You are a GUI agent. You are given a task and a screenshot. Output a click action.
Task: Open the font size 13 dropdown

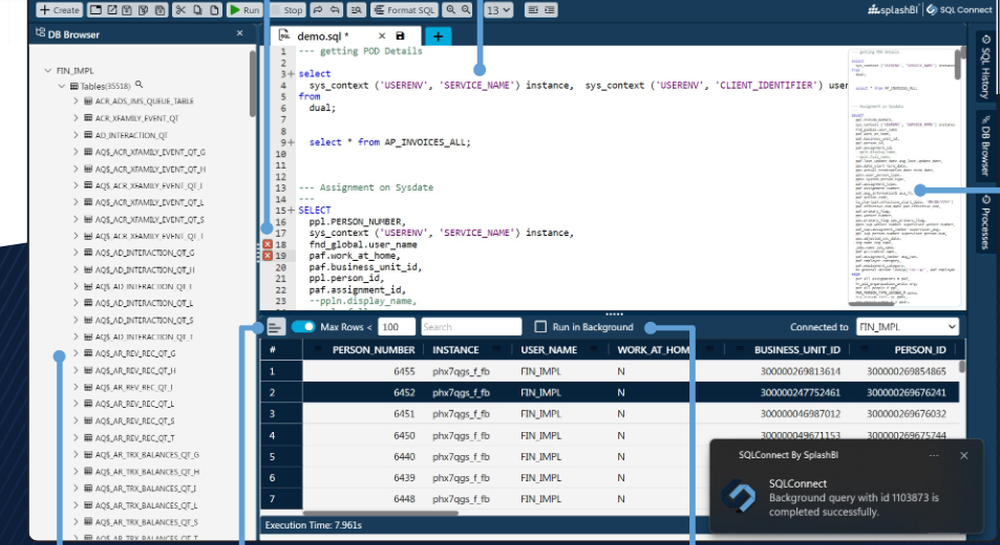(x=499, y=10)
